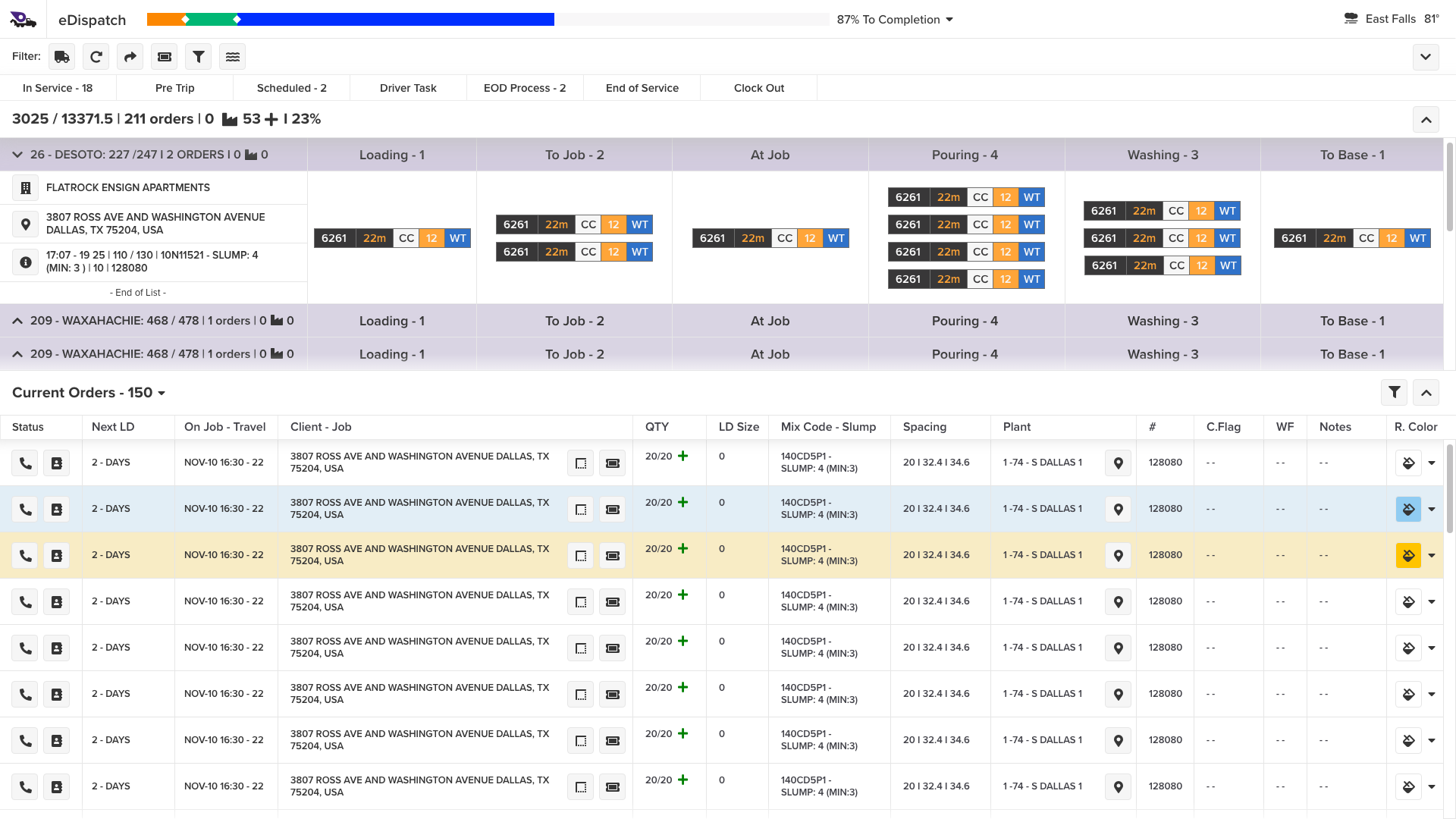Collapse the 26 - DESOTO plant section
1456x819 pixels.
tap(17, 155)
